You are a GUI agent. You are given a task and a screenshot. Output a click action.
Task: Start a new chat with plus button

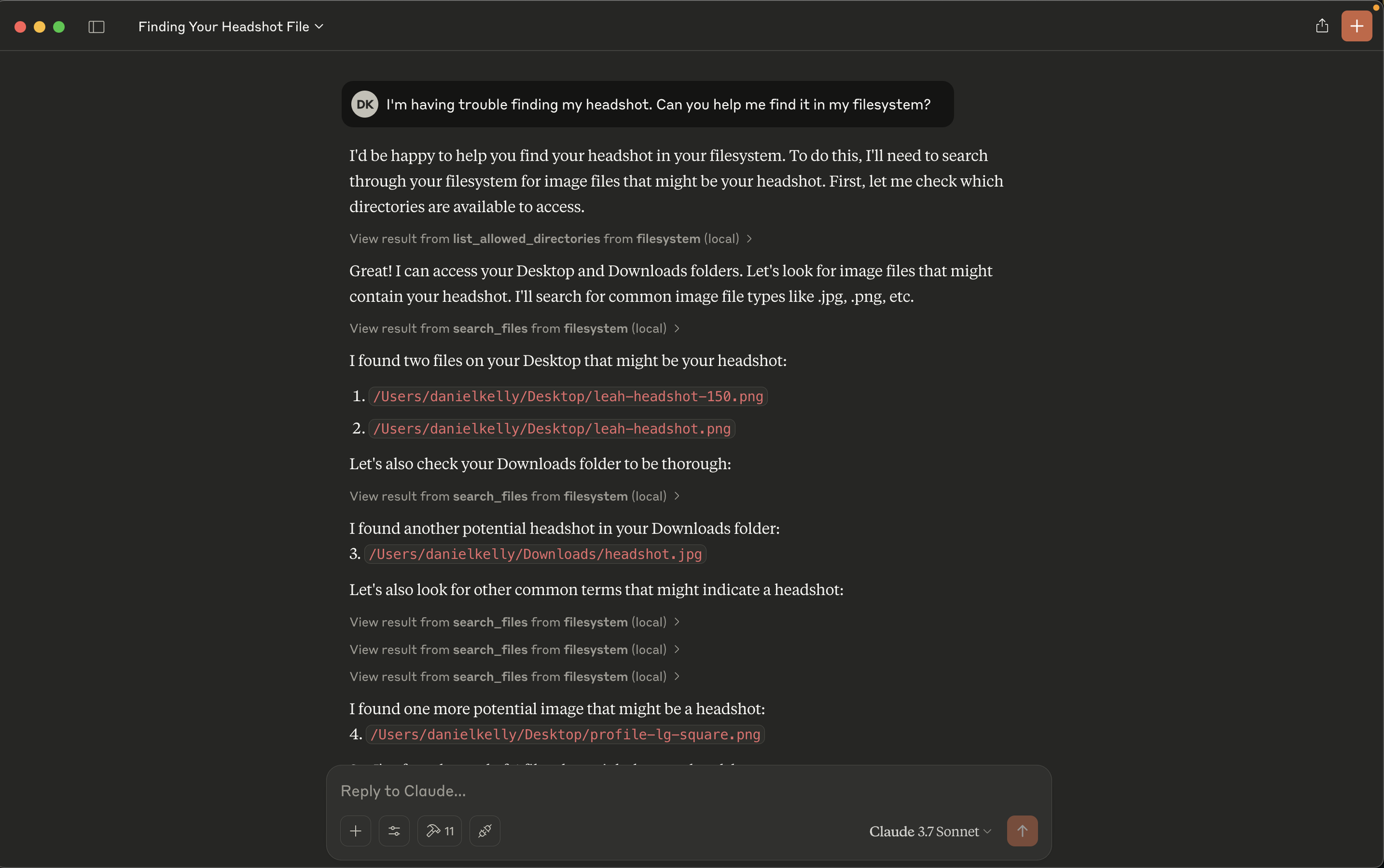pyautogui.click(x=1356, y=26)
